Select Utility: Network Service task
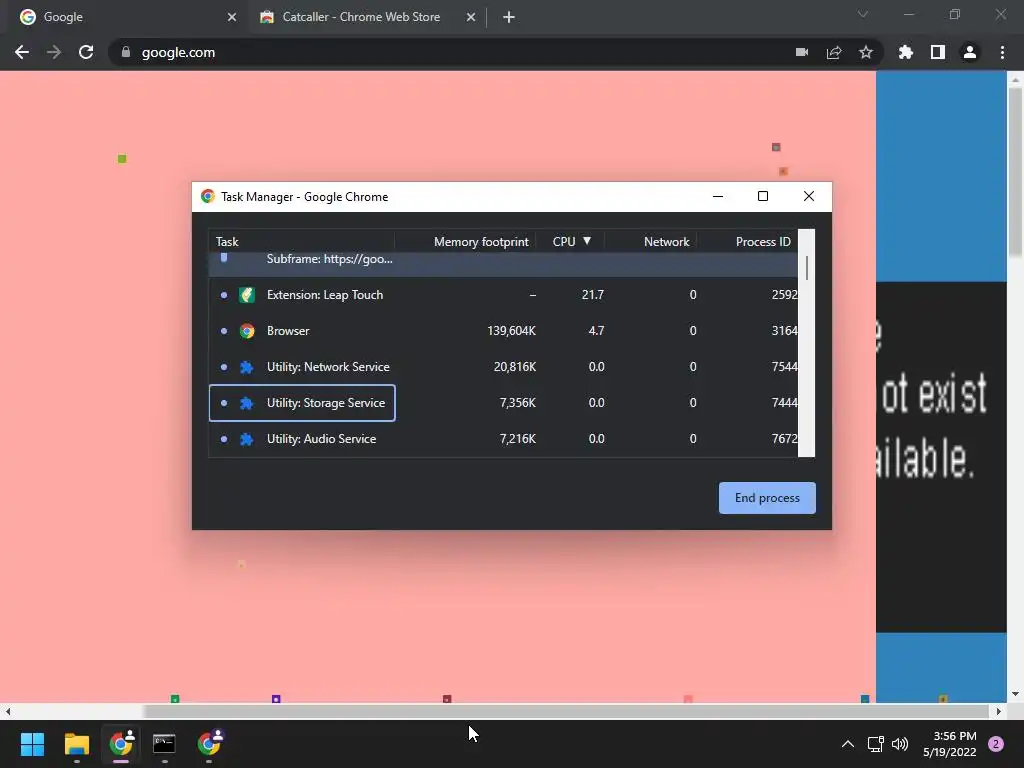1024x768 pixels. coord(503,366)
